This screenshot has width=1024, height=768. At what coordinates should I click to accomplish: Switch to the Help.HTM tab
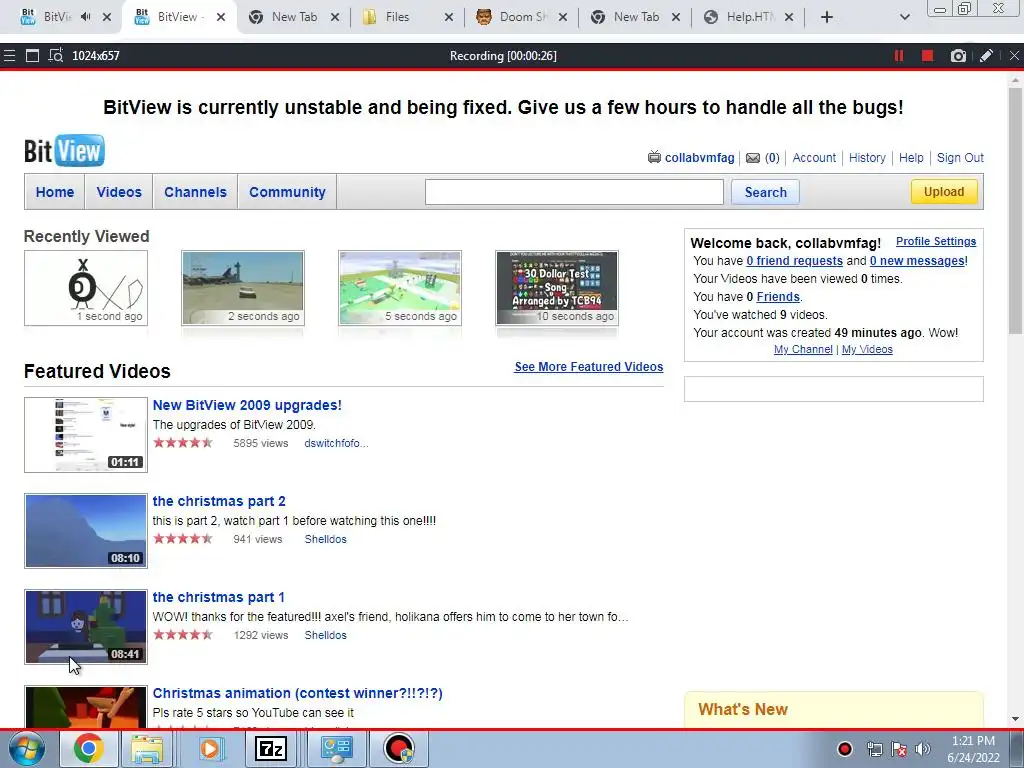[748, 17]
